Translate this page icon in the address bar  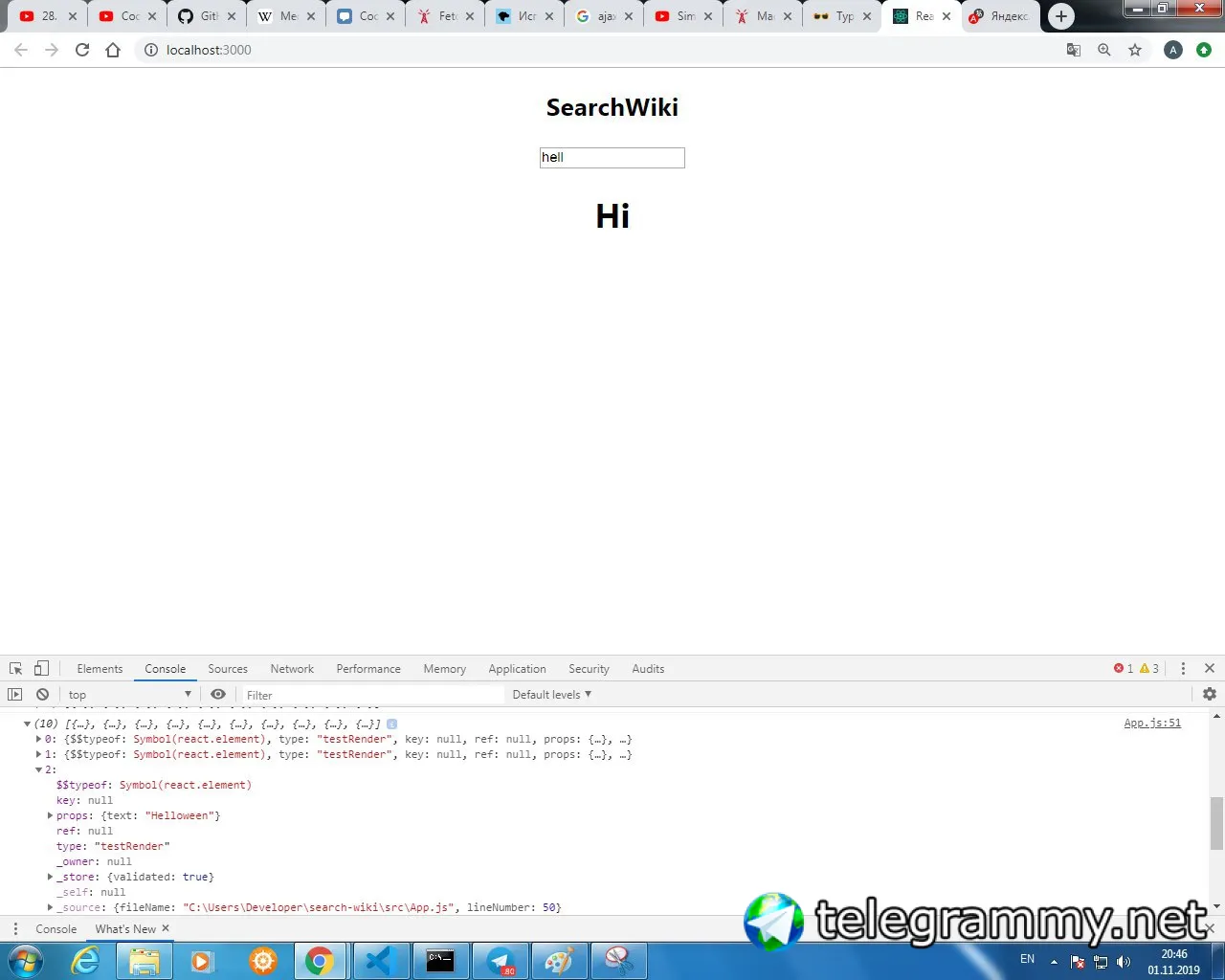click(1074, 50)
